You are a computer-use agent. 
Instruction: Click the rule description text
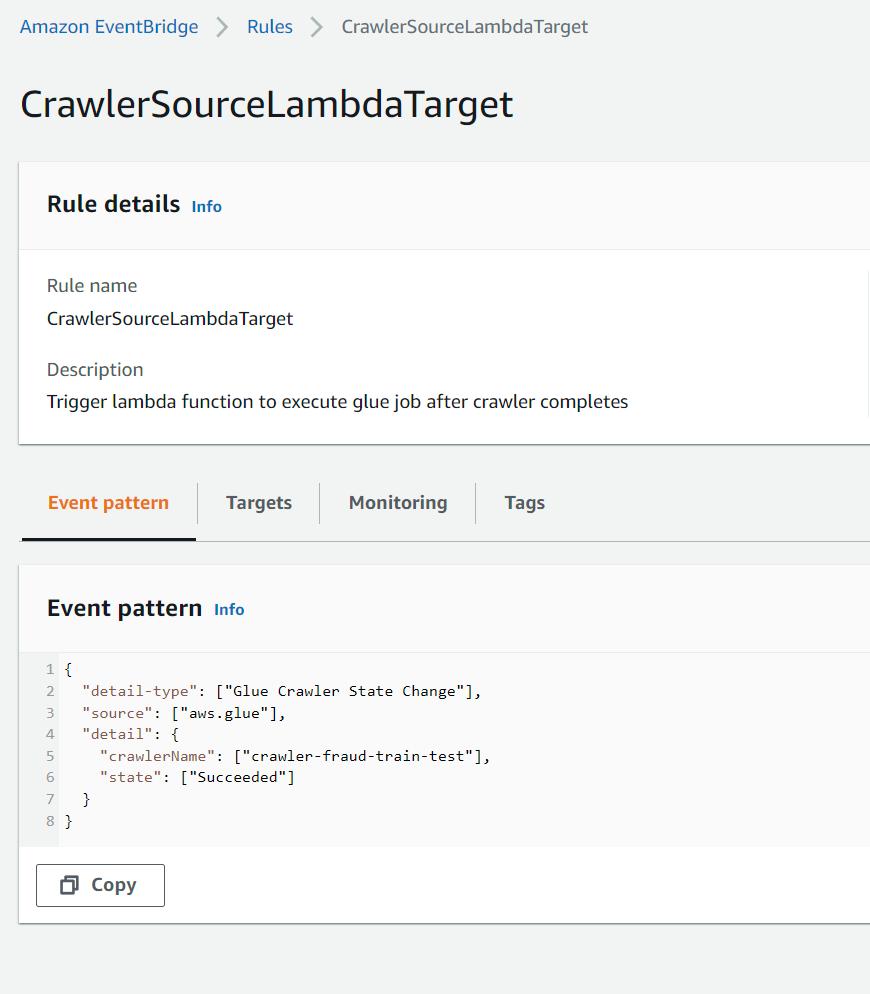pyautogui.click(x=337, y=402)
